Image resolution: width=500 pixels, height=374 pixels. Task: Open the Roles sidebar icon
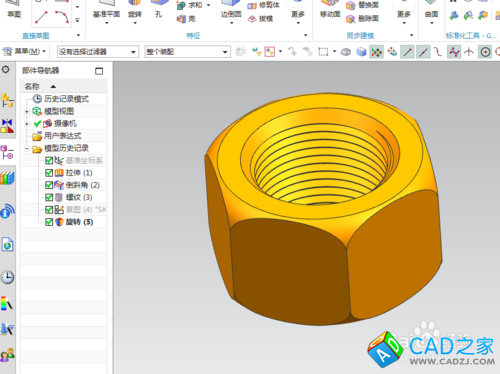click(7, 355)
